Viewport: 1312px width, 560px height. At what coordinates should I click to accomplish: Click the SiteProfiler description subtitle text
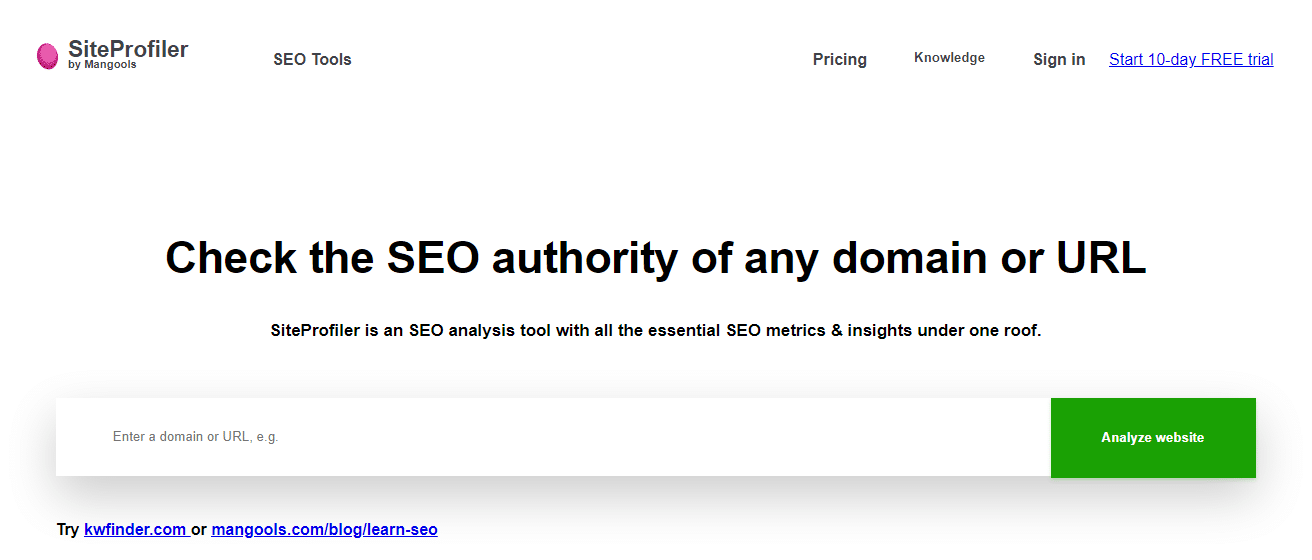point(656,330)
